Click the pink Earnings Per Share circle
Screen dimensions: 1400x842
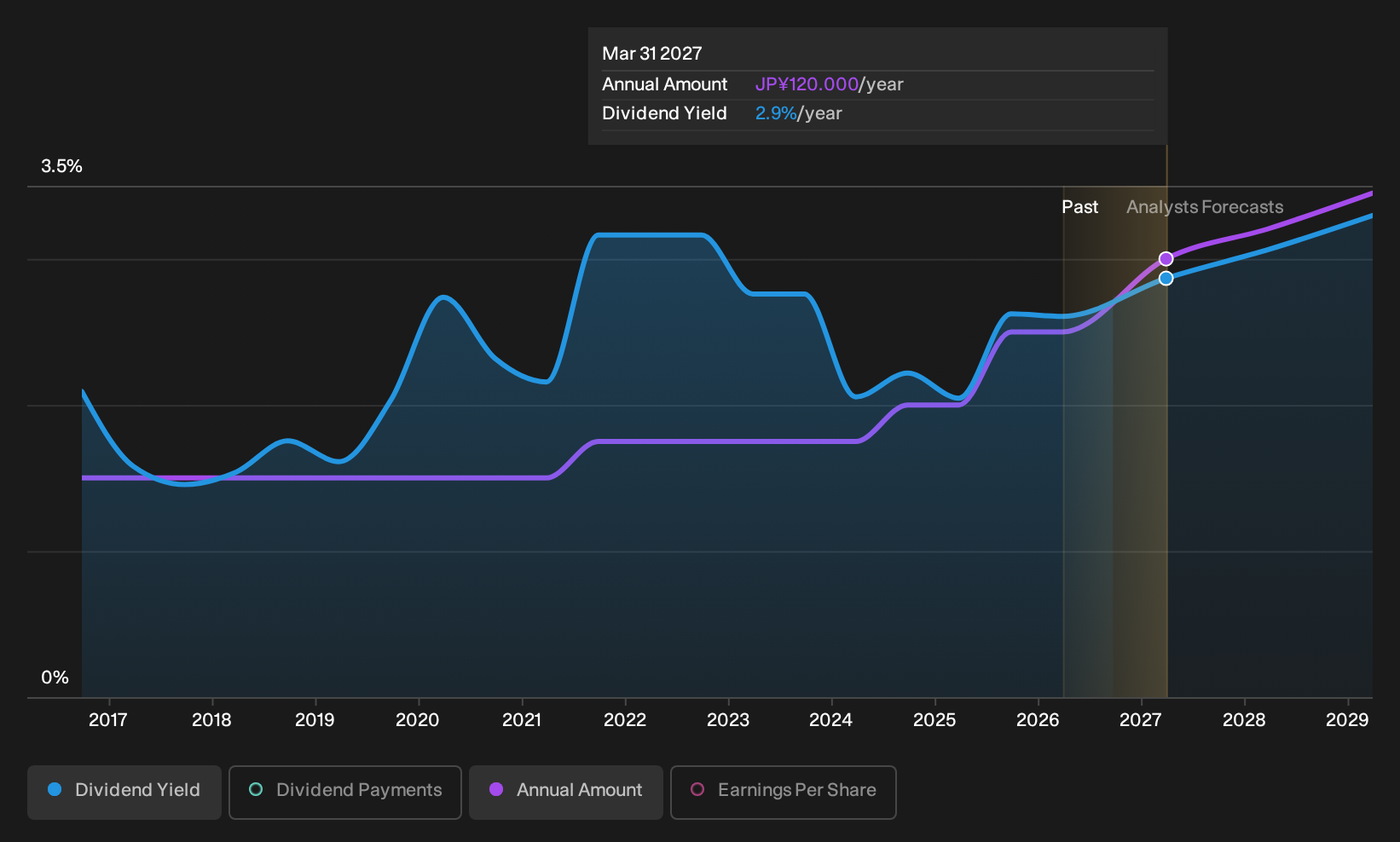click(x=697, y=790)
